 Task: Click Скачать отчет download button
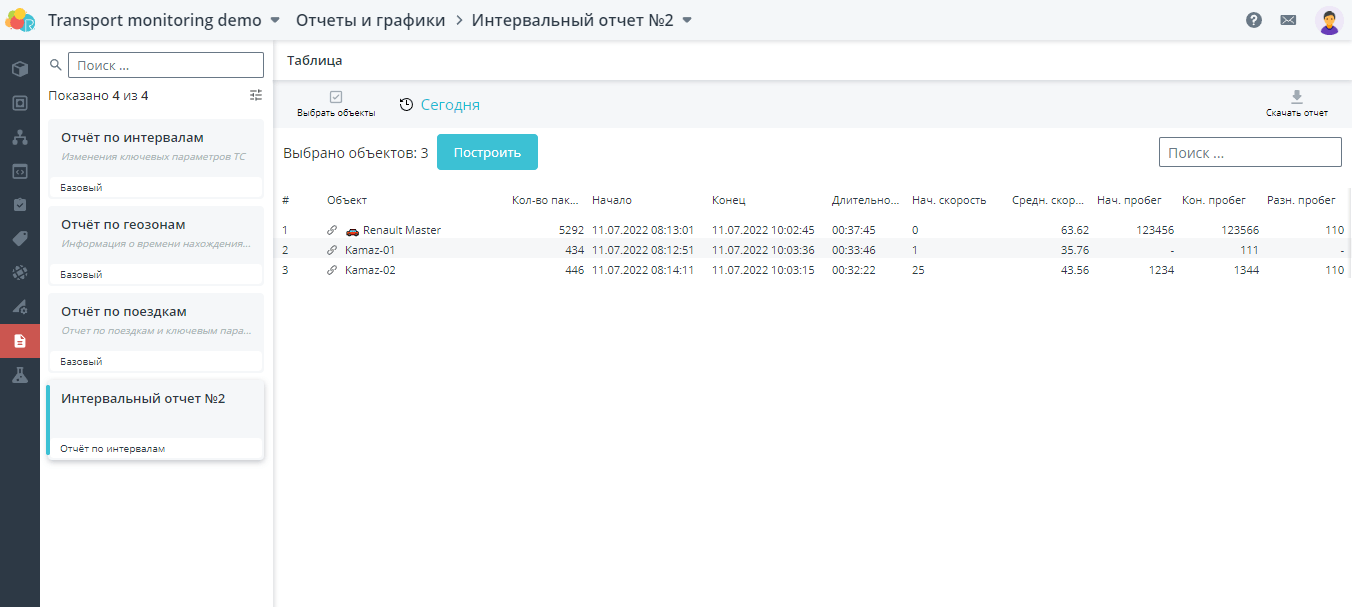(x=1297, y=104)
